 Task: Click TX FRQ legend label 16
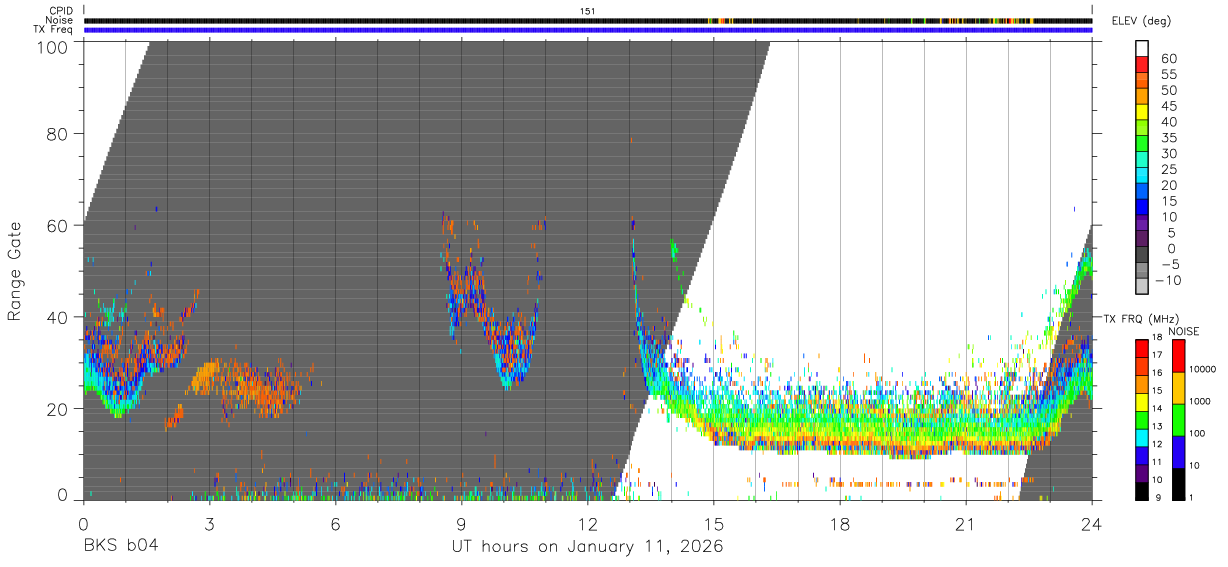pyautogui.click(x=1158, y=372)
